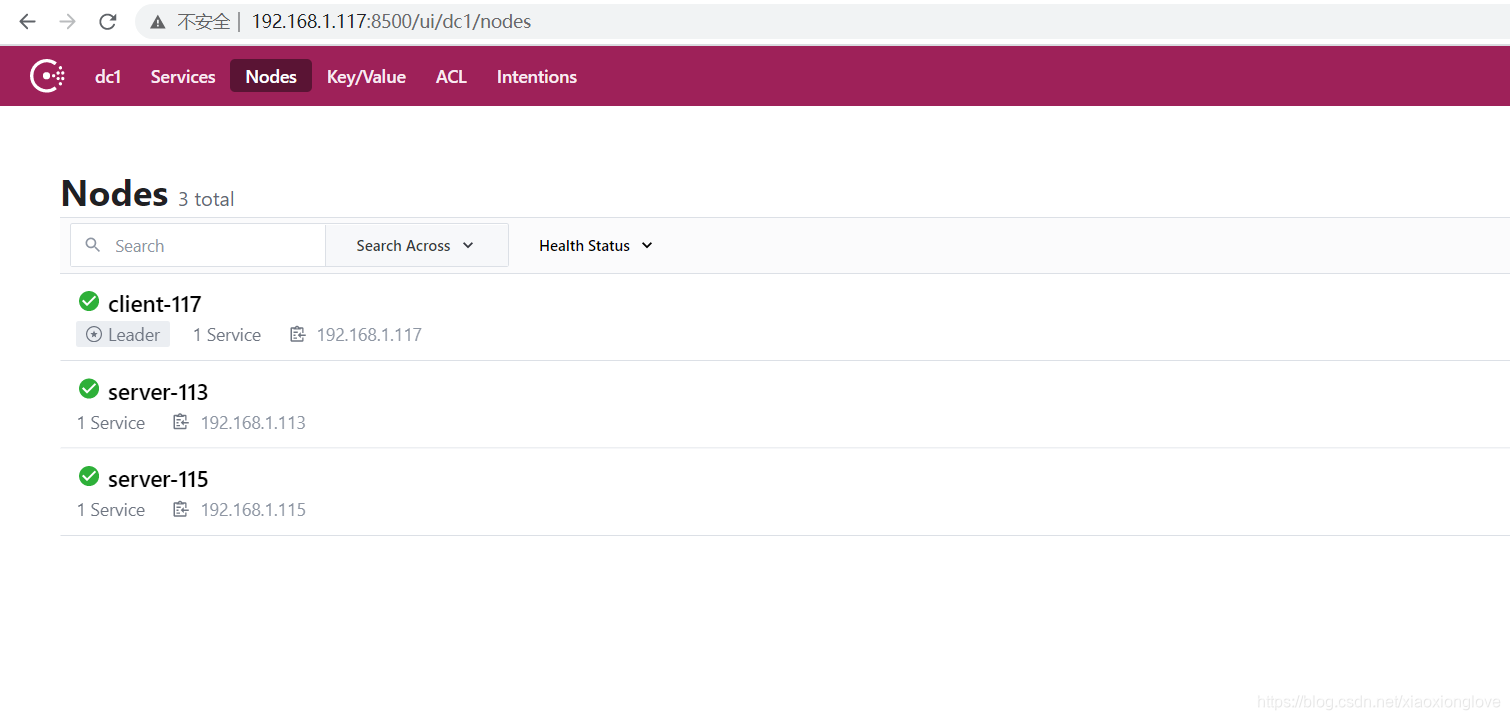Open the Key/Value section
Viewport: 1510px width, 720px height.
point(366,75)
